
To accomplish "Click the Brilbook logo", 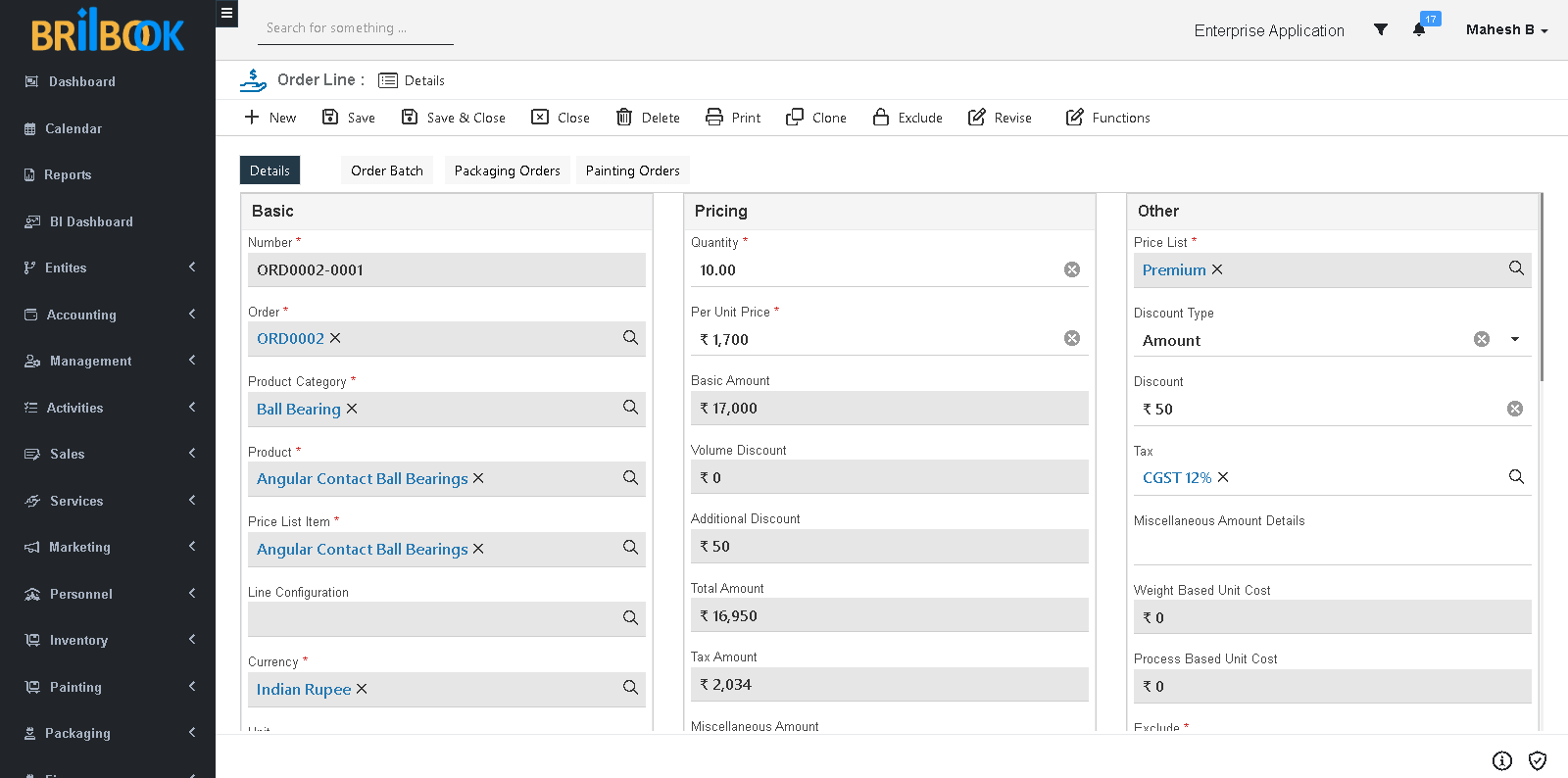I will pyautogui.click(x=108, y=30).
